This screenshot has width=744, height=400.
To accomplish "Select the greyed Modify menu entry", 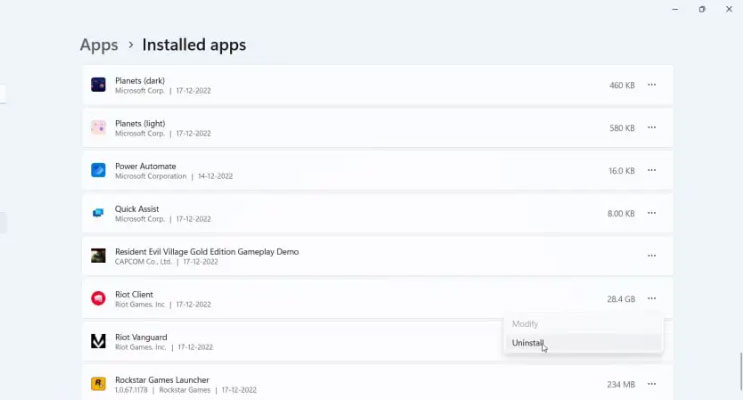I will tap(583, 324).
